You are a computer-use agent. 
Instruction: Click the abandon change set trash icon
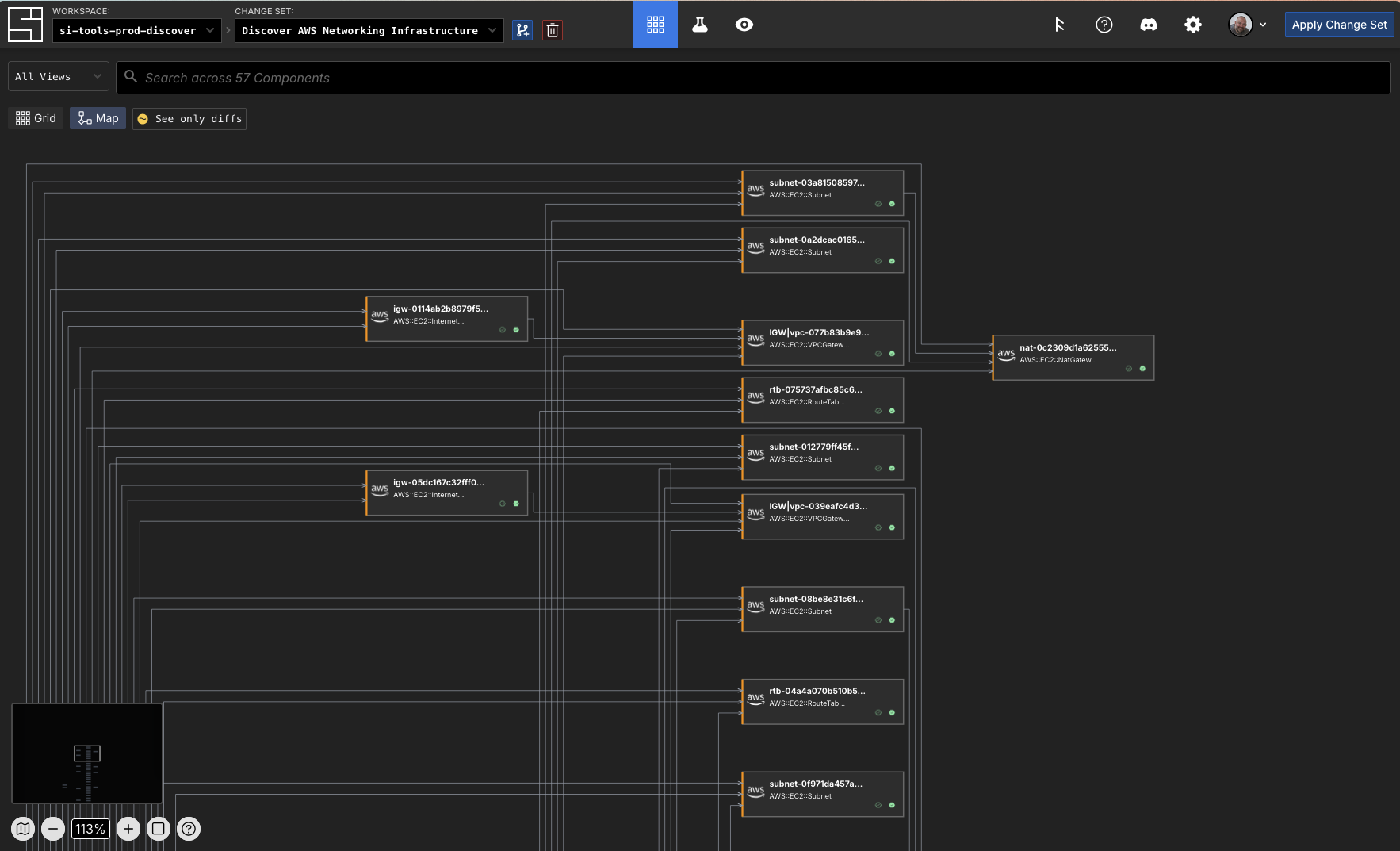point(553,31)
